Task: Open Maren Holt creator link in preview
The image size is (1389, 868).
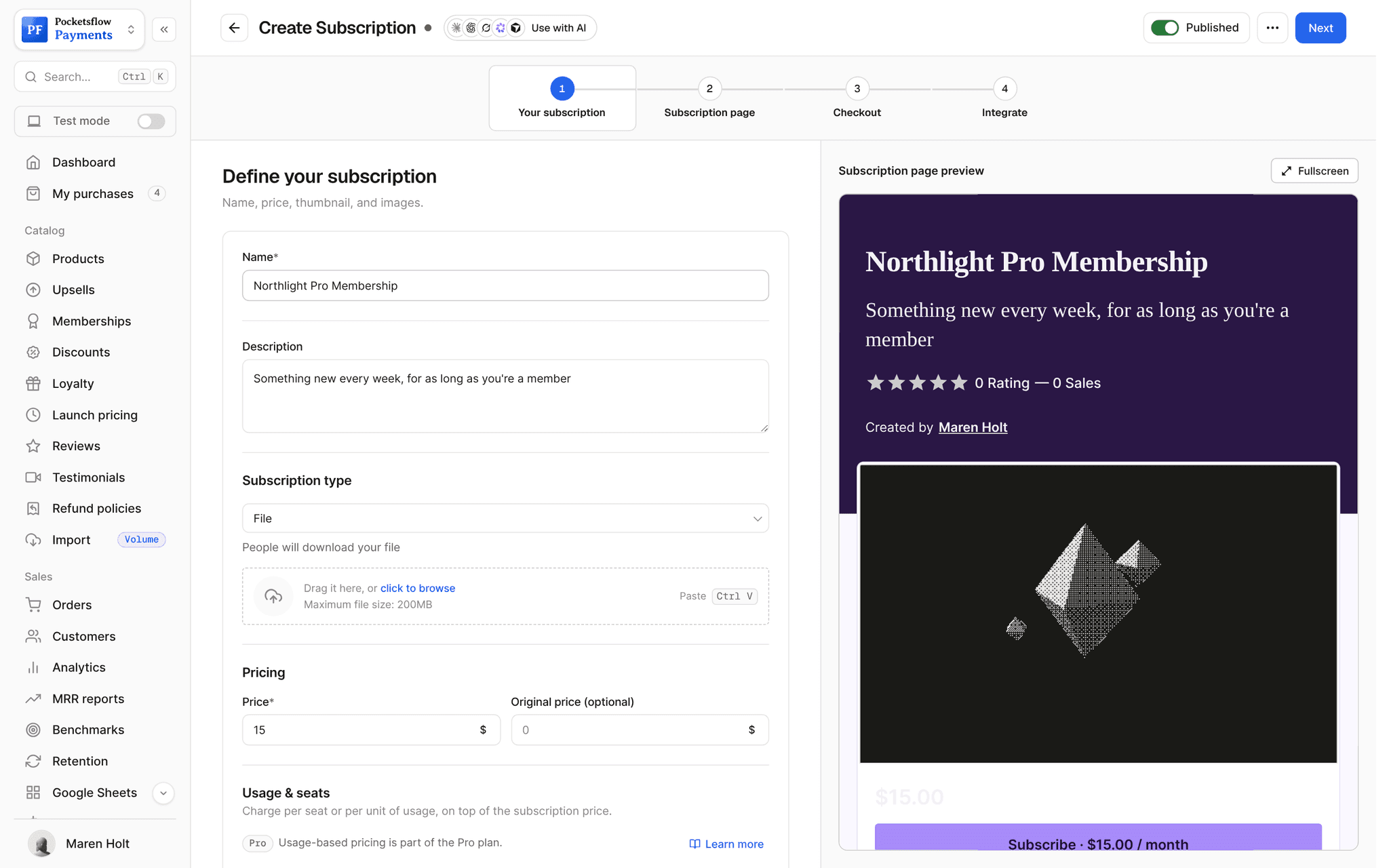Action: point(973,427)
